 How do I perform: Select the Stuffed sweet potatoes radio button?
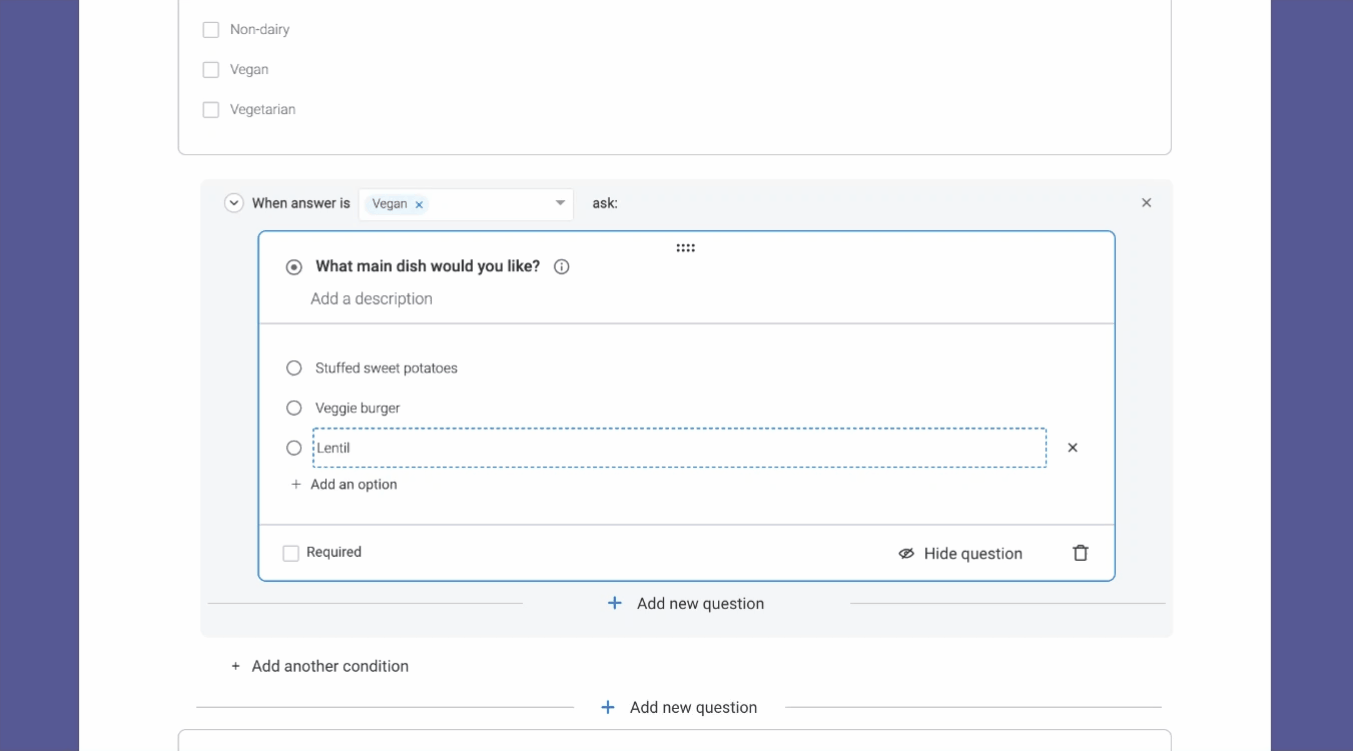coord(294,368)
